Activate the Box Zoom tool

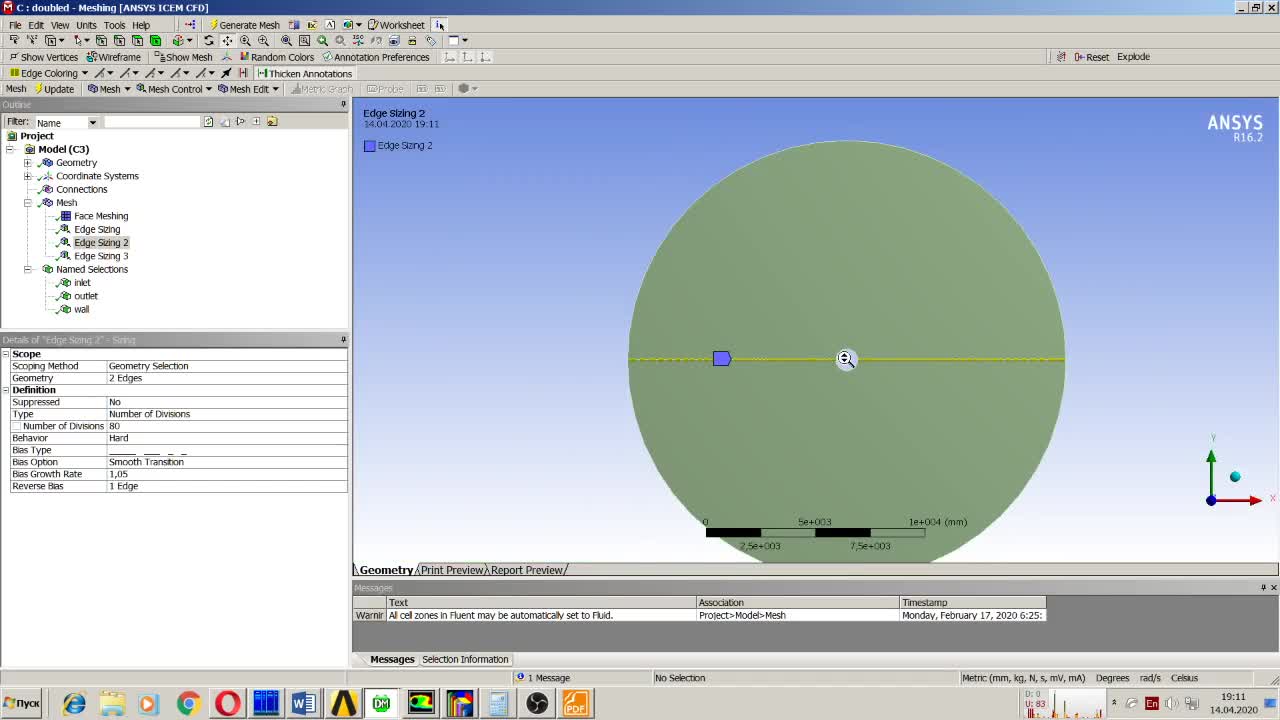(263, 41)
